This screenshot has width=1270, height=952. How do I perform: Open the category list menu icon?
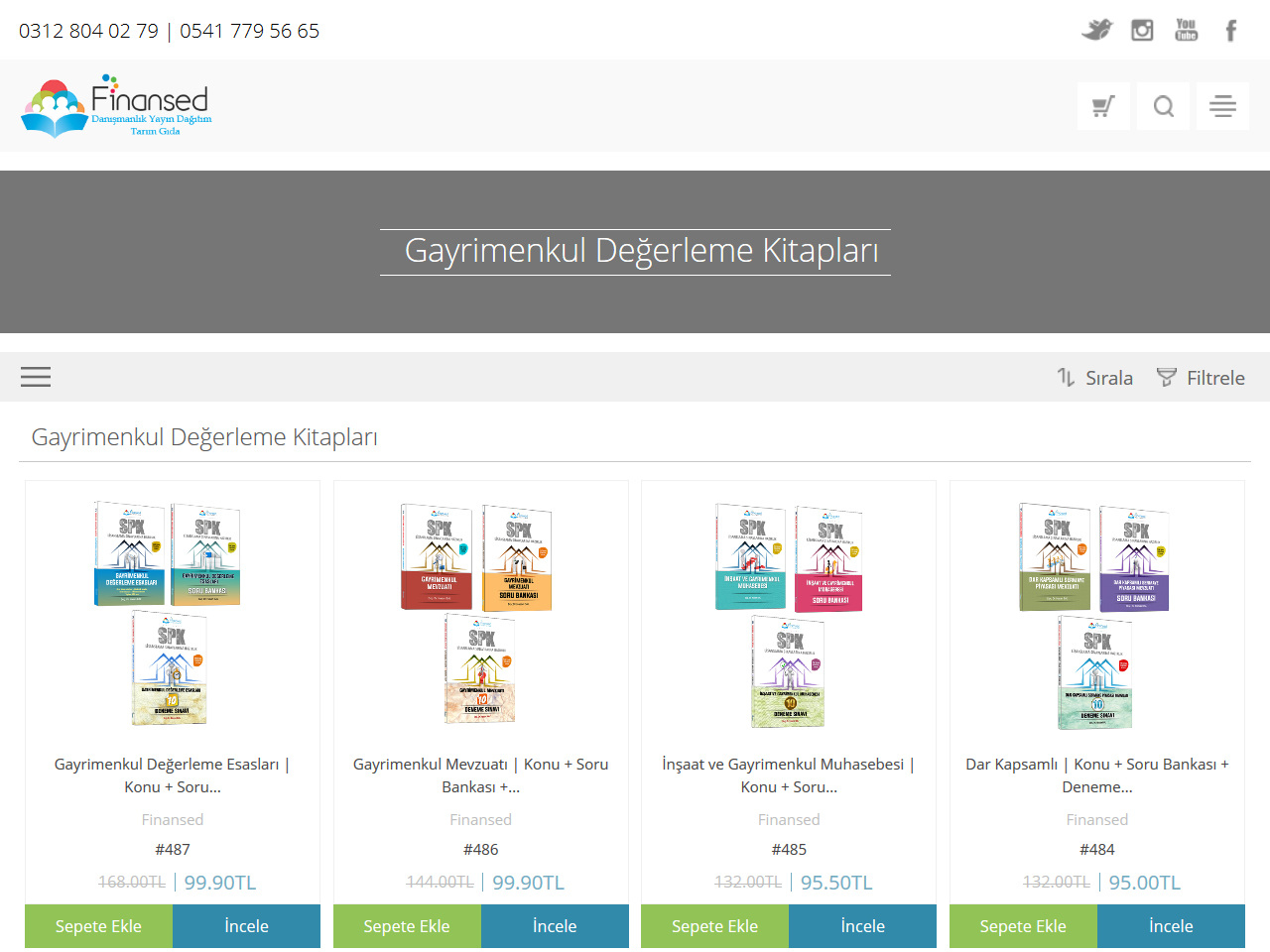pyautogui.click(x=36, y=377)
